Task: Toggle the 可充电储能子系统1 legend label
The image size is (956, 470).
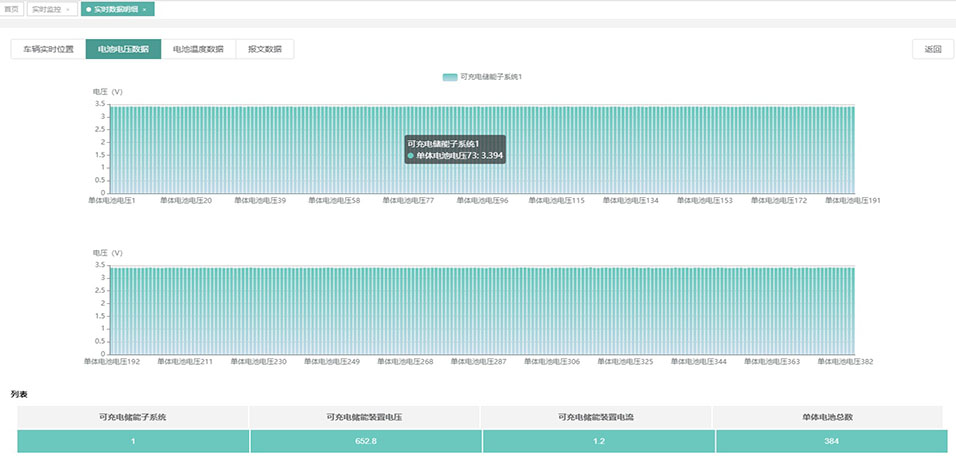Action: click(x=491, y=77)
